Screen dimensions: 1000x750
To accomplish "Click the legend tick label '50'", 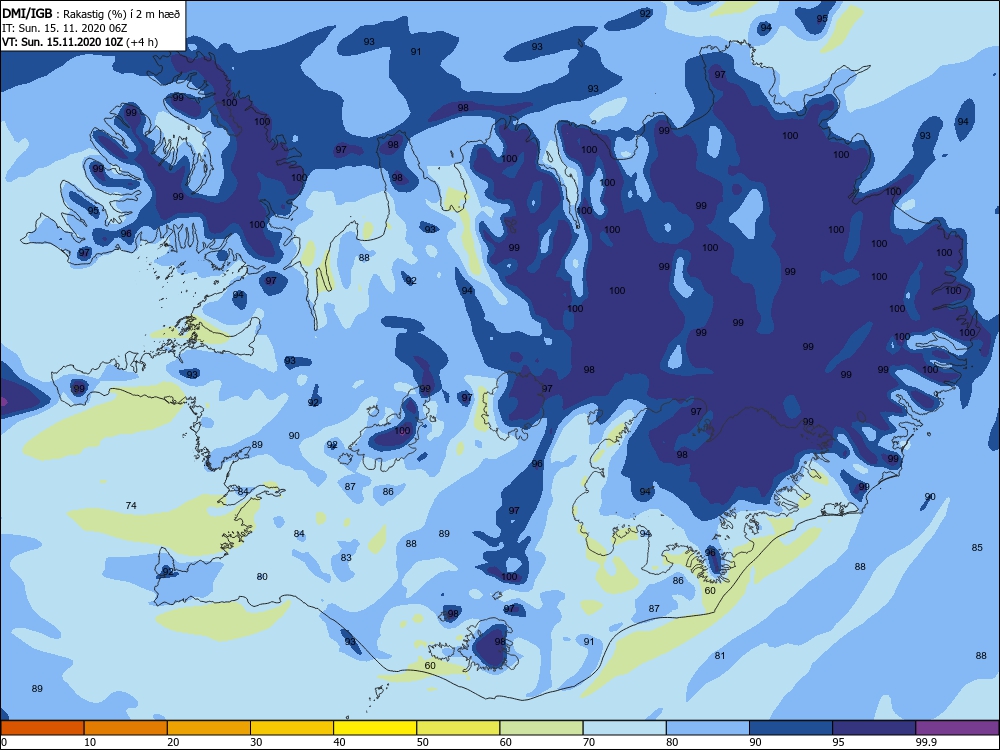I will point(422,742).
